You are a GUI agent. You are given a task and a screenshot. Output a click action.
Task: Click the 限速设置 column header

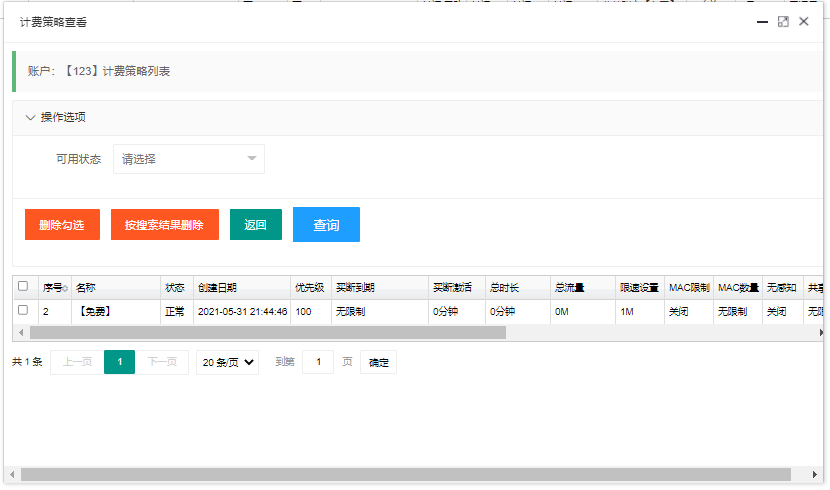(640, 288)
